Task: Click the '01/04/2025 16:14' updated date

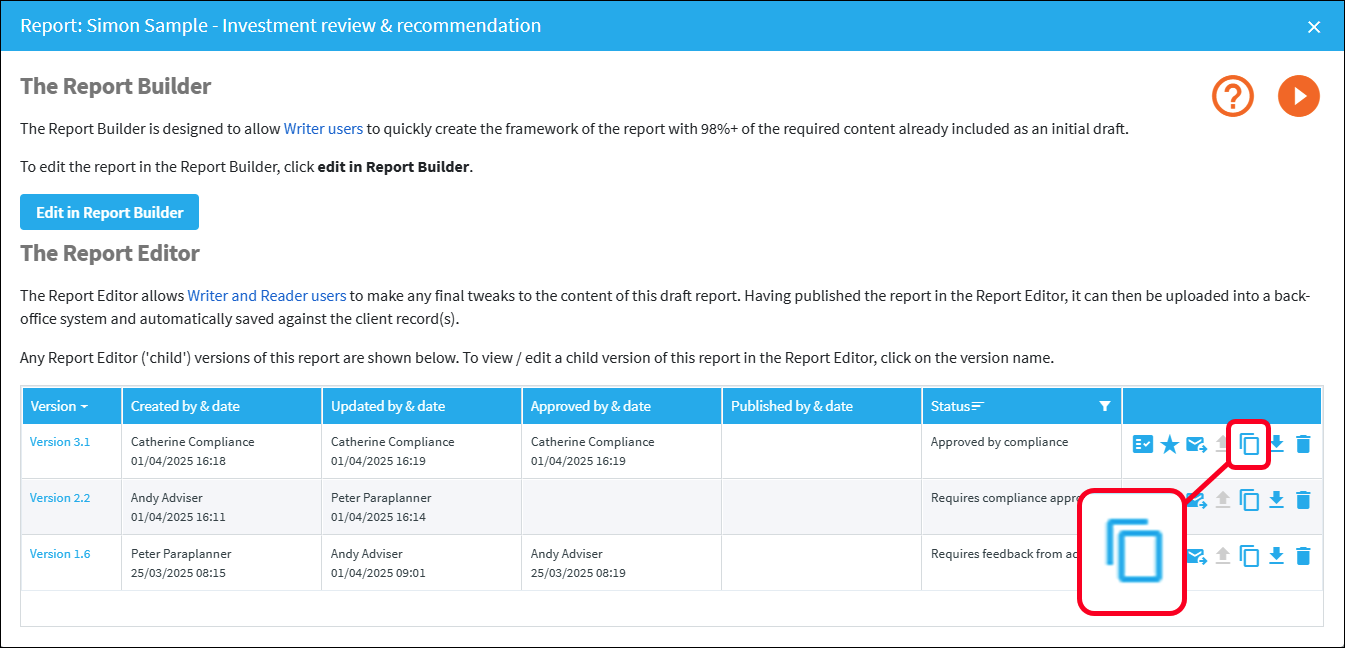Action: 378,517
